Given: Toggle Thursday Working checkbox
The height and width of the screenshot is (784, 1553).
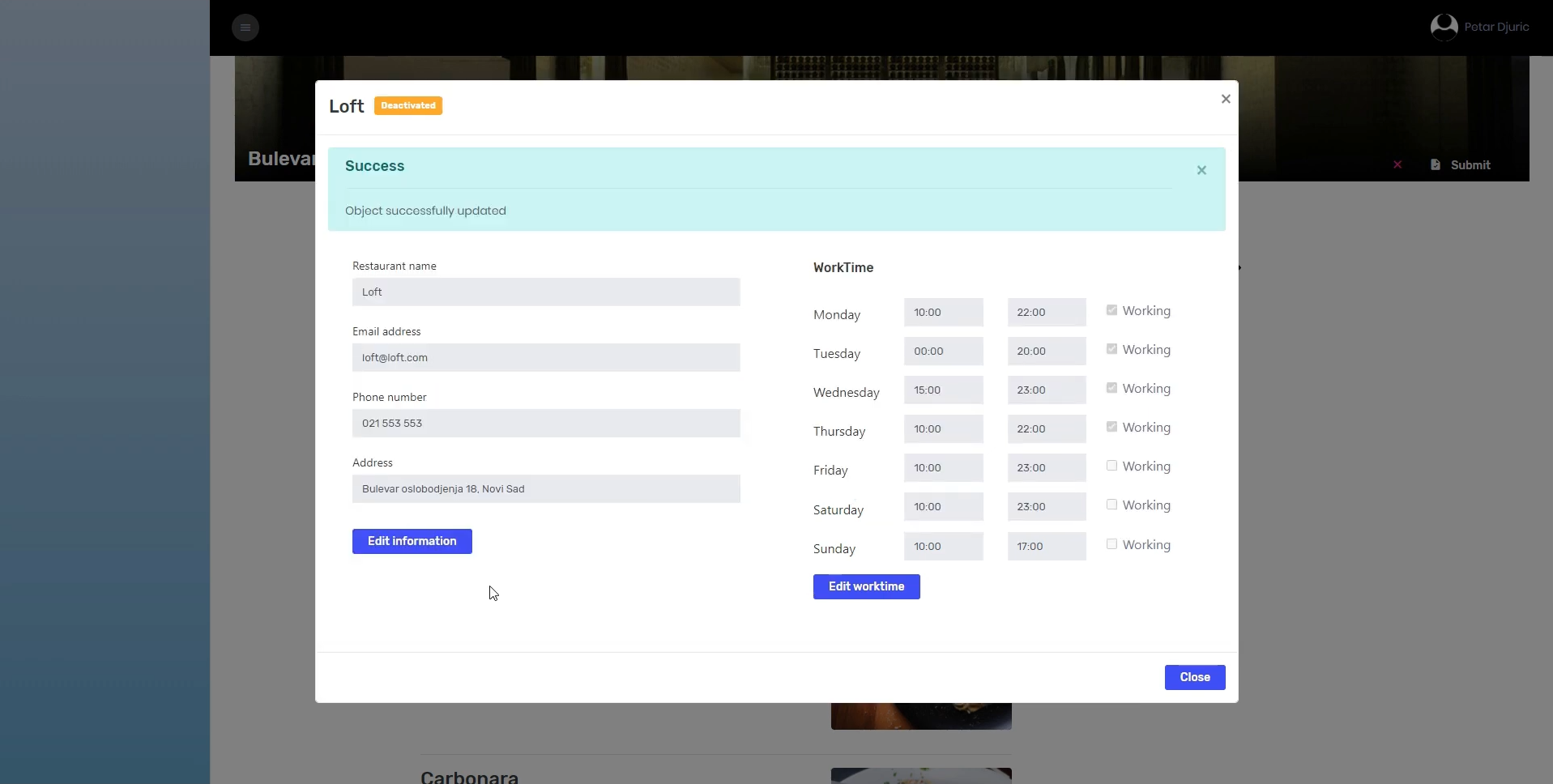Looking at the screenshot, I should click(x=1111, y=427).
